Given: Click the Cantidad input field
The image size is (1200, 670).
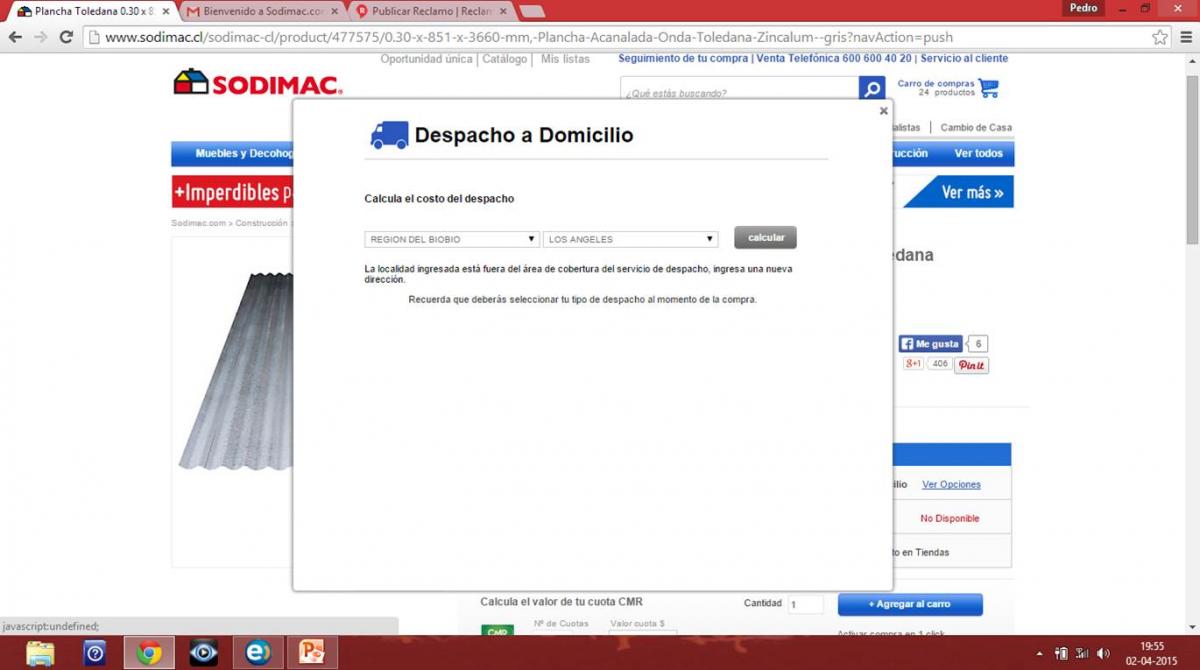Looking at the screenshot, I should 805,605.
